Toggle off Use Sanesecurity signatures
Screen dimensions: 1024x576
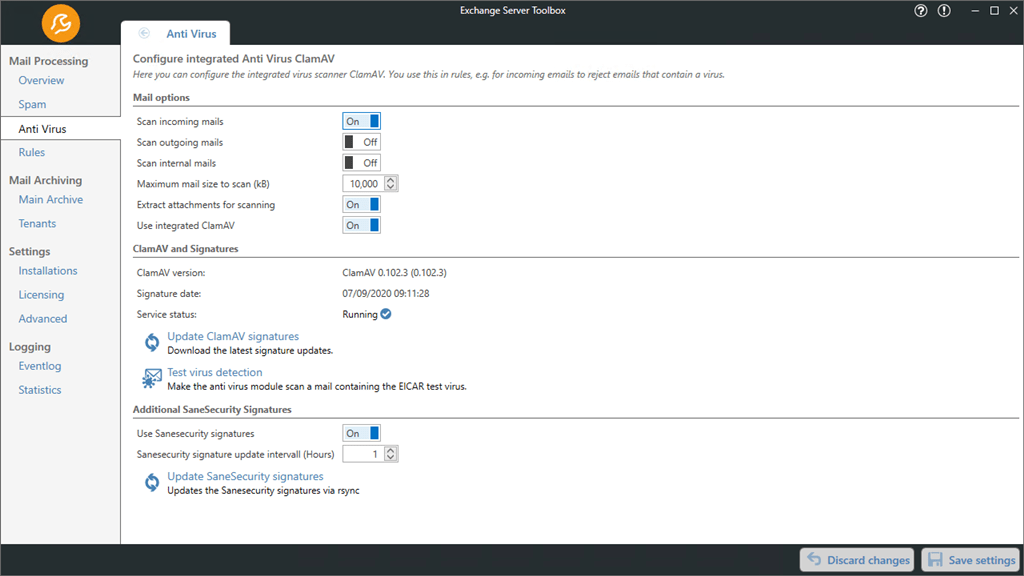[x=361, y=432]
